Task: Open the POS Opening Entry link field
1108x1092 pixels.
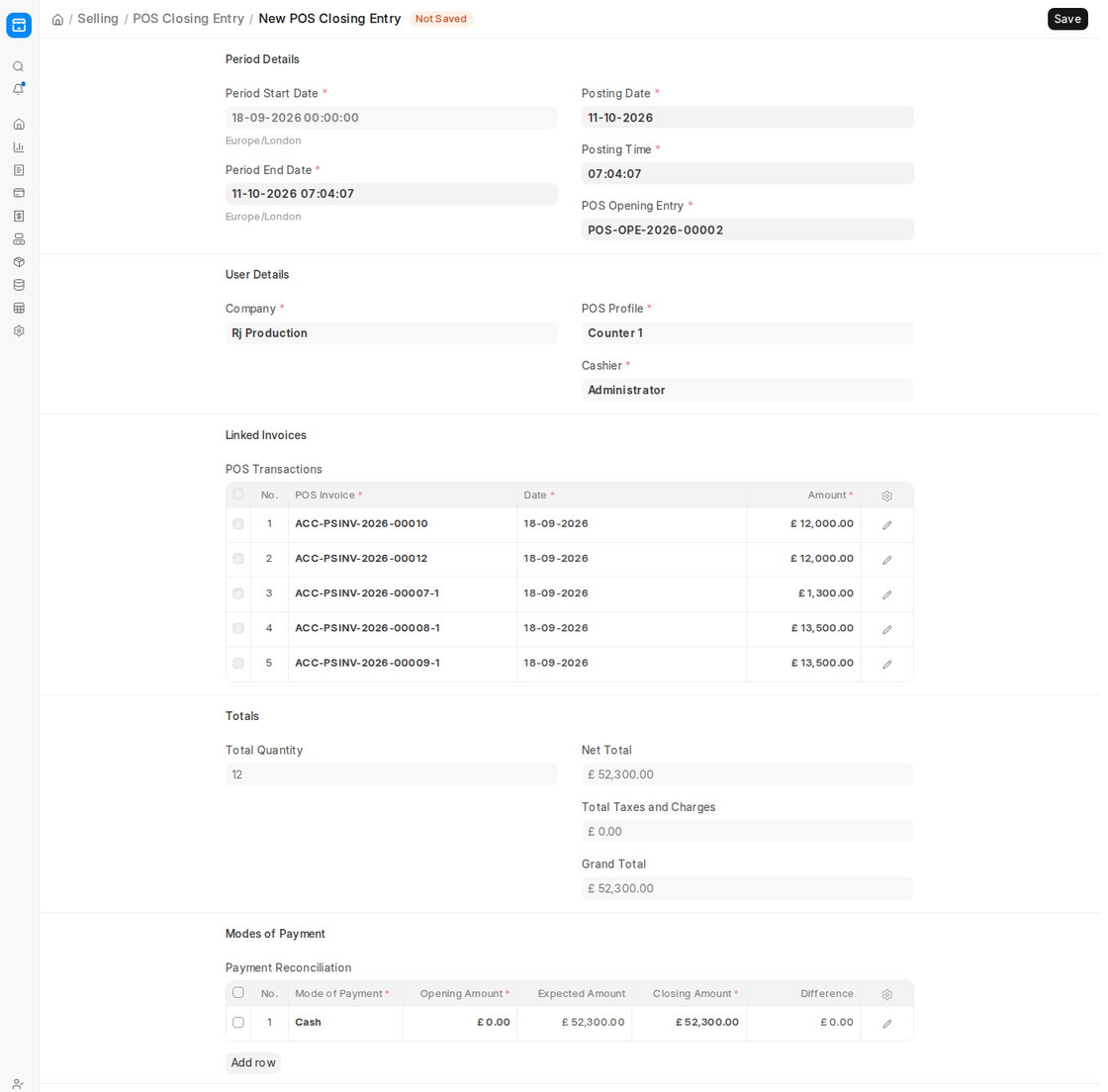Action: point(747,229)
